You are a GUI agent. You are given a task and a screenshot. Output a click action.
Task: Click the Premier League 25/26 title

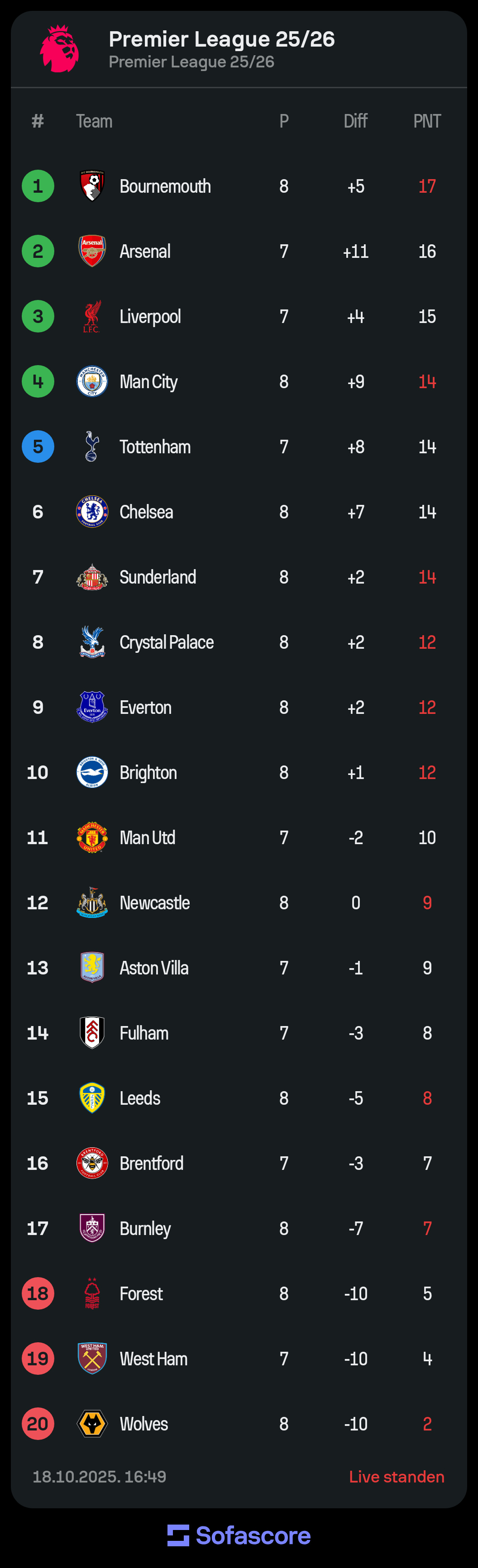point(222,39)
